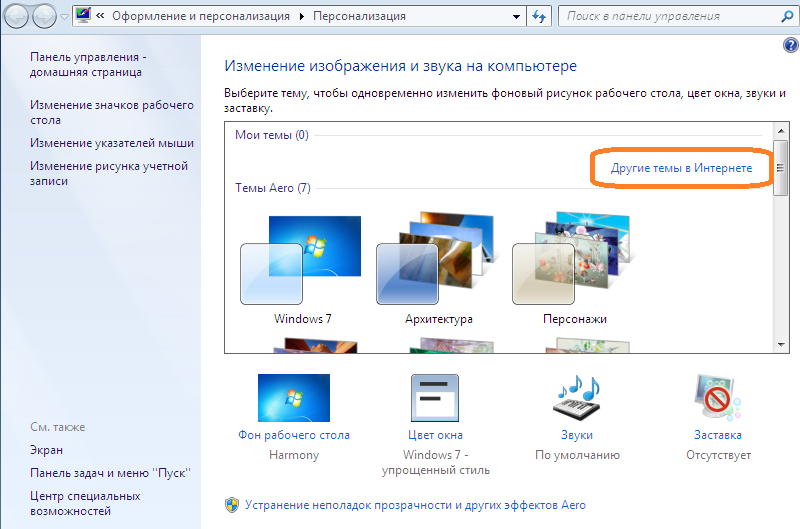Click the Мои темы (0) header
Screen dimensions: 800x529
pyautogui.click(x=272, y=135)
